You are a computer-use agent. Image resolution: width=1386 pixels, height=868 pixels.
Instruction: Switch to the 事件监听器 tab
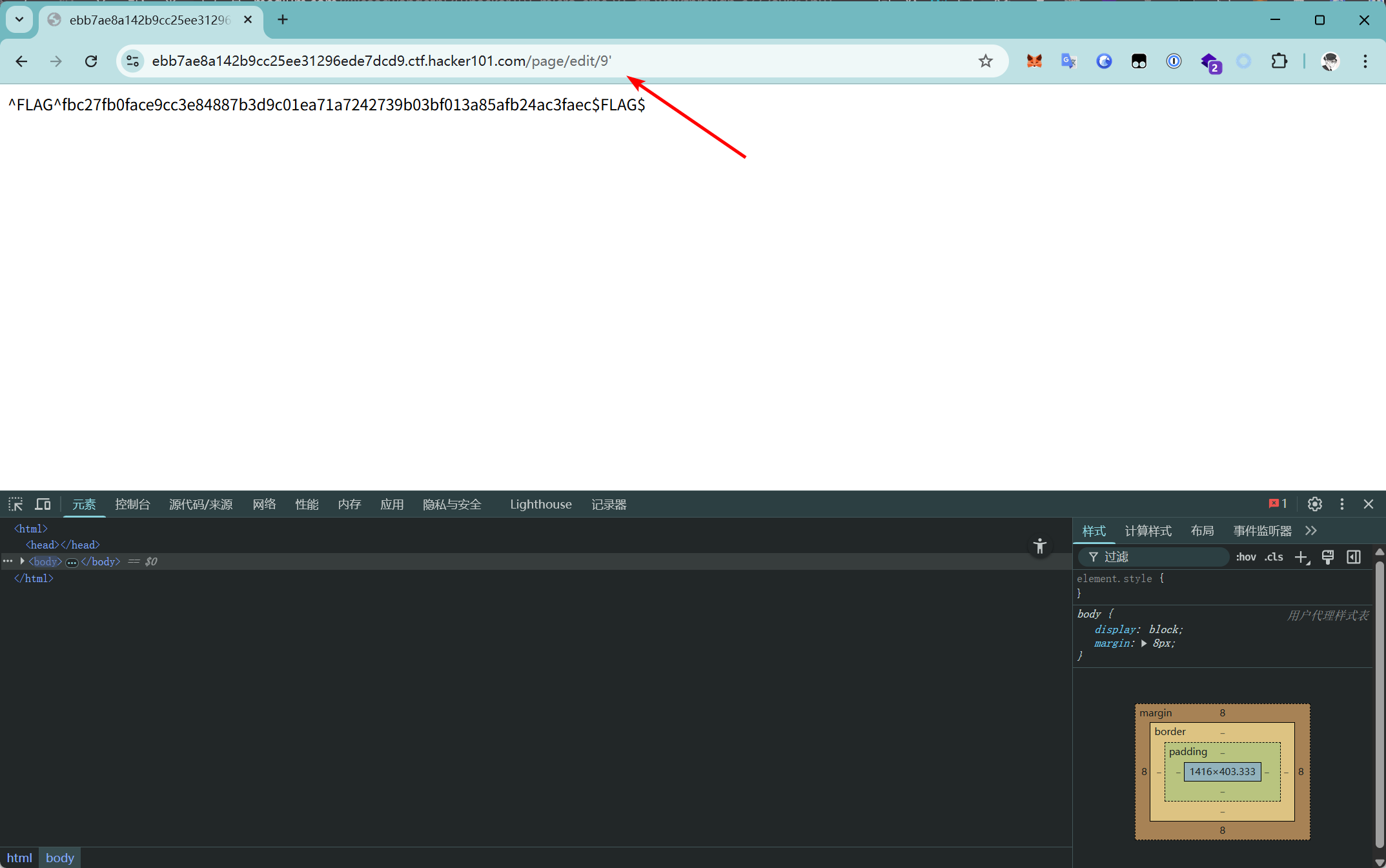pos(1262,531)
